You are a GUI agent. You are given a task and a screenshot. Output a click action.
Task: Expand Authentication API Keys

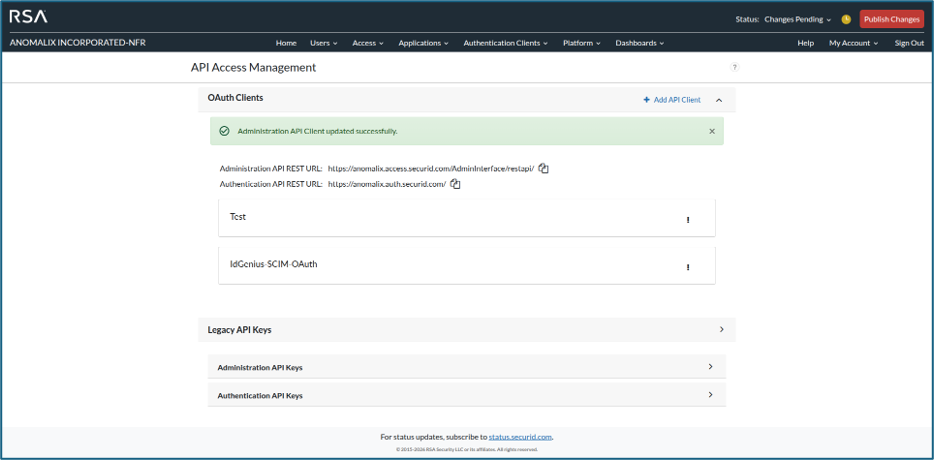711,394
